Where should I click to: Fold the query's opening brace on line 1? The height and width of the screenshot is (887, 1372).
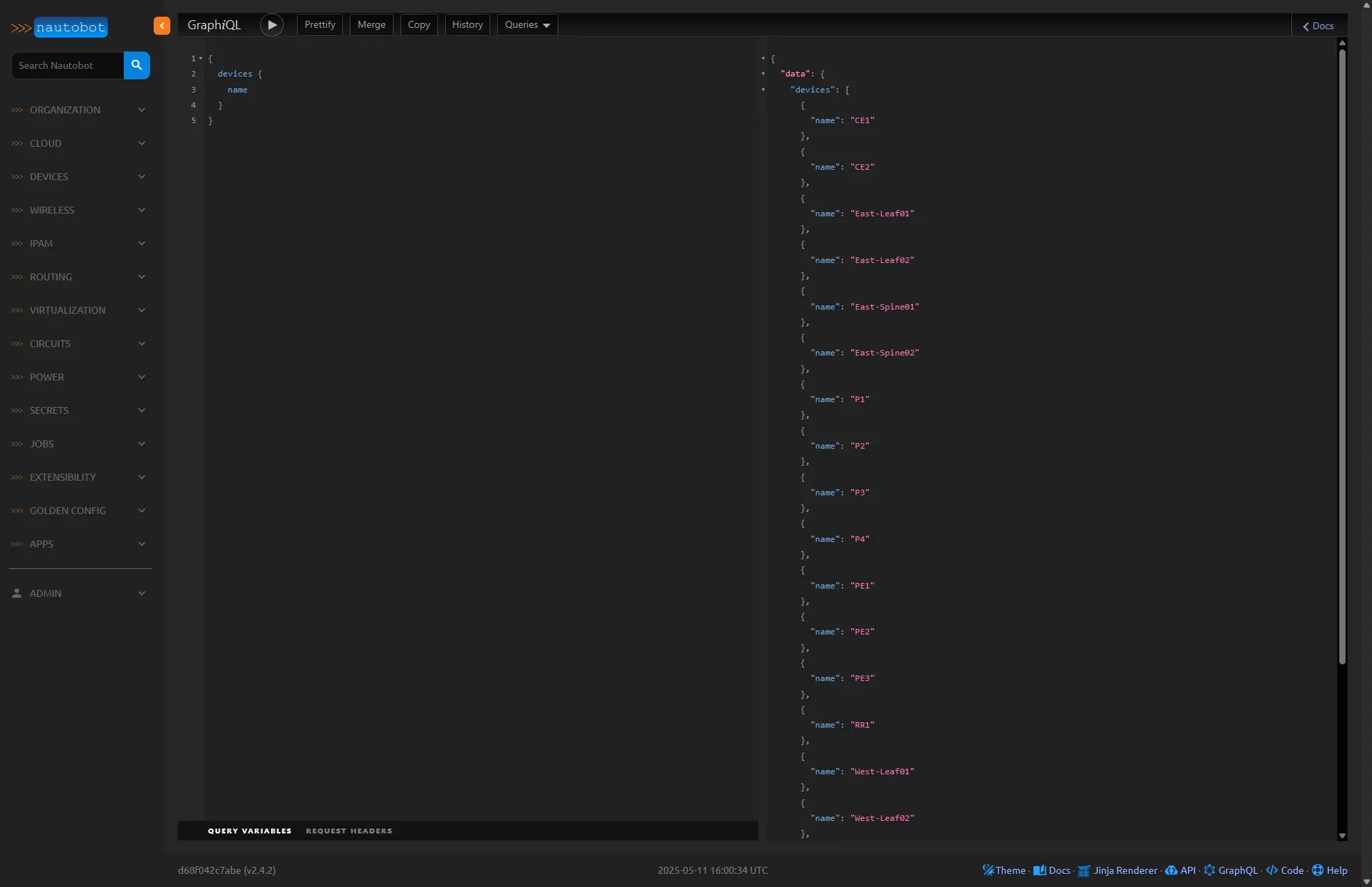pos(201,58)
